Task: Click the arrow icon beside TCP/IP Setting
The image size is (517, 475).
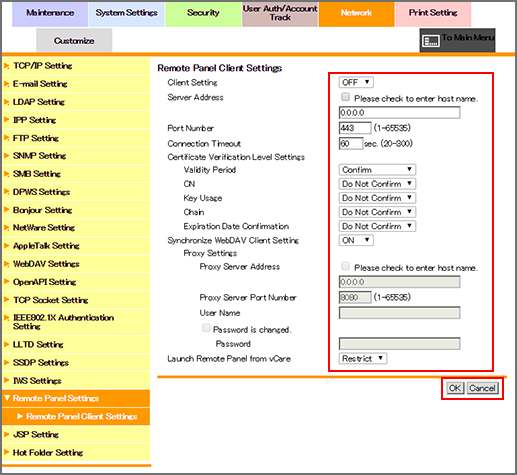Action: [6, 66]
